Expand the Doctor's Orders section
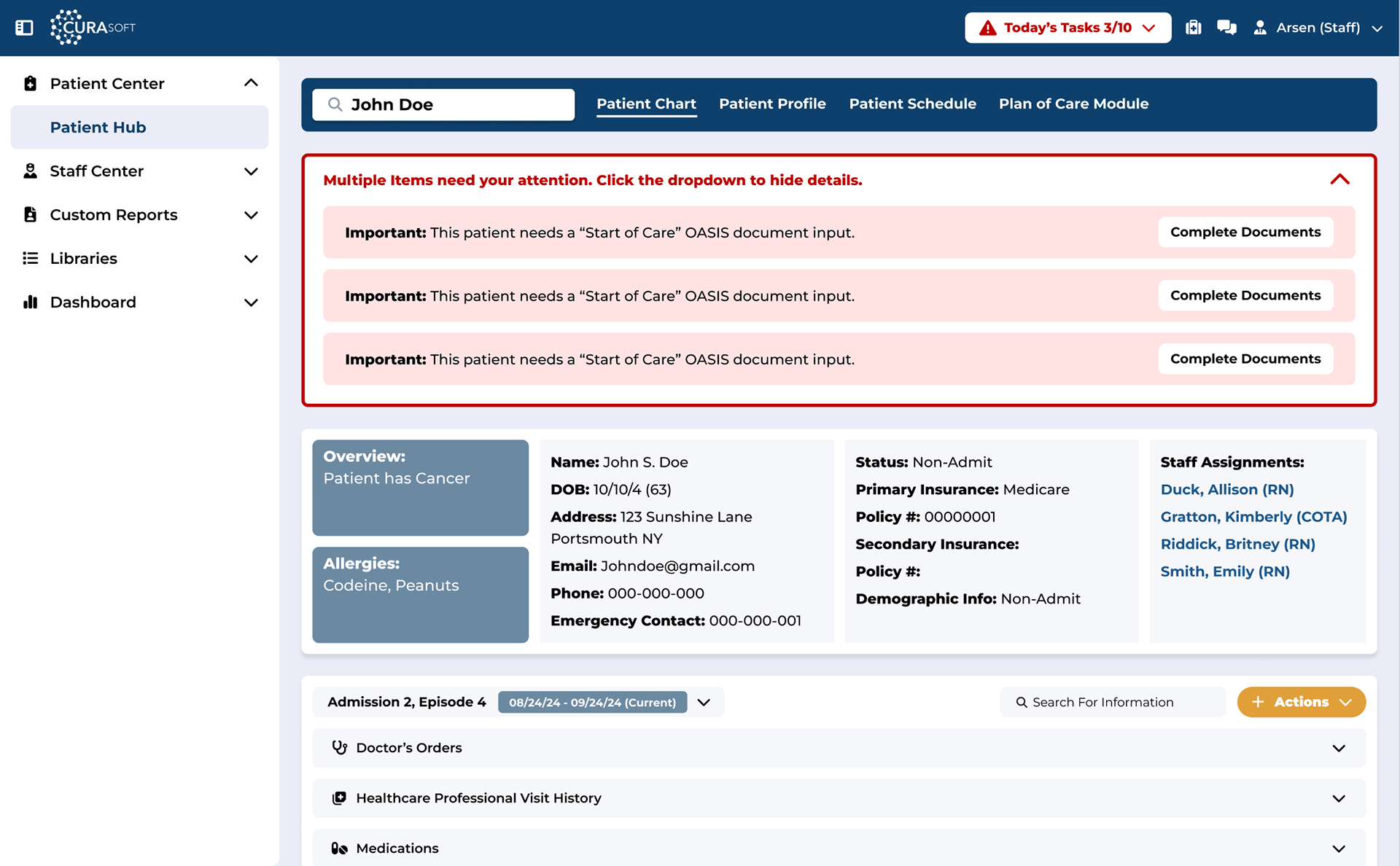The width and height of the screenshot is (1400, 866). click(1338, 748)
